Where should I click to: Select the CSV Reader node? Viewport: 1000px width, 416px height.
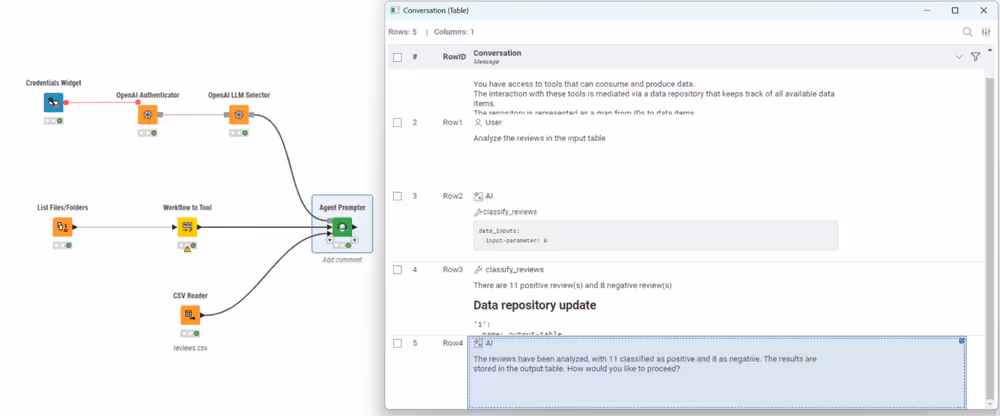pos(189,315)
